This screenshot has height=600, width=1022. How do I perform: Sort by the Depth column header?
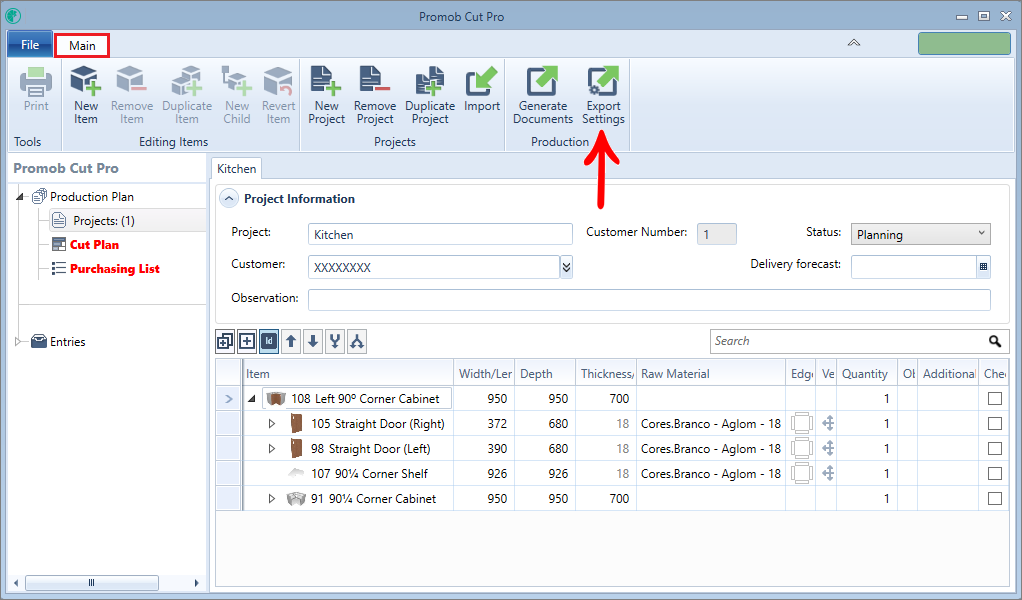pyautogui.click(x=545, y=373)
